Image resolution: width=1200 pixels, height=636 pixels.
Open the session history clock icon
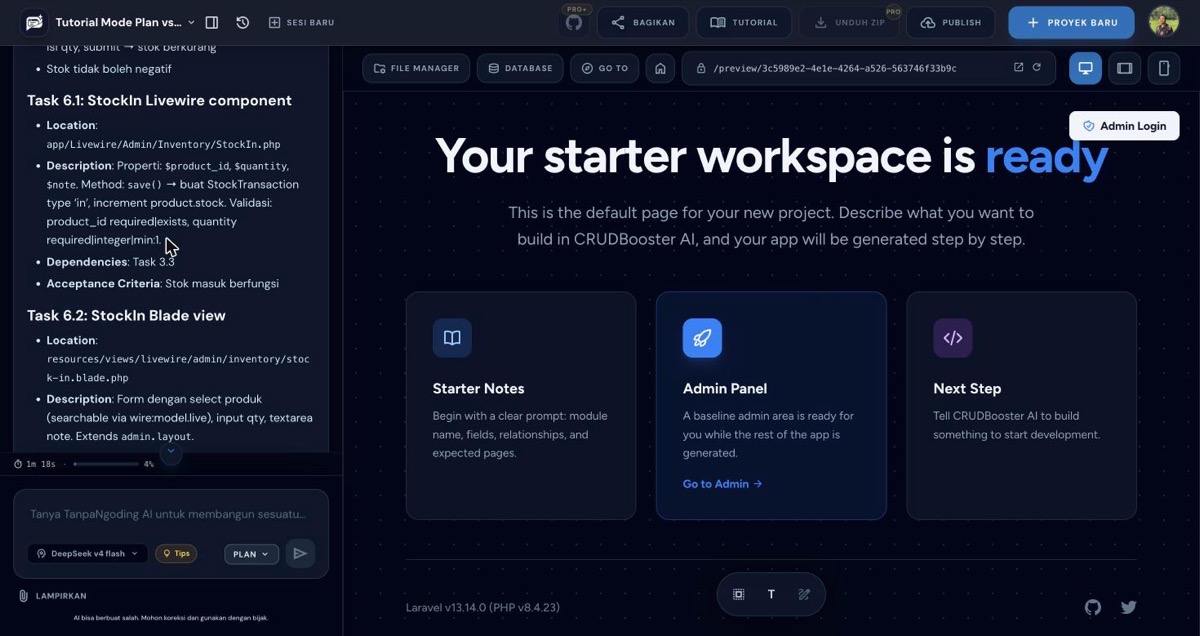pos(243,22)
